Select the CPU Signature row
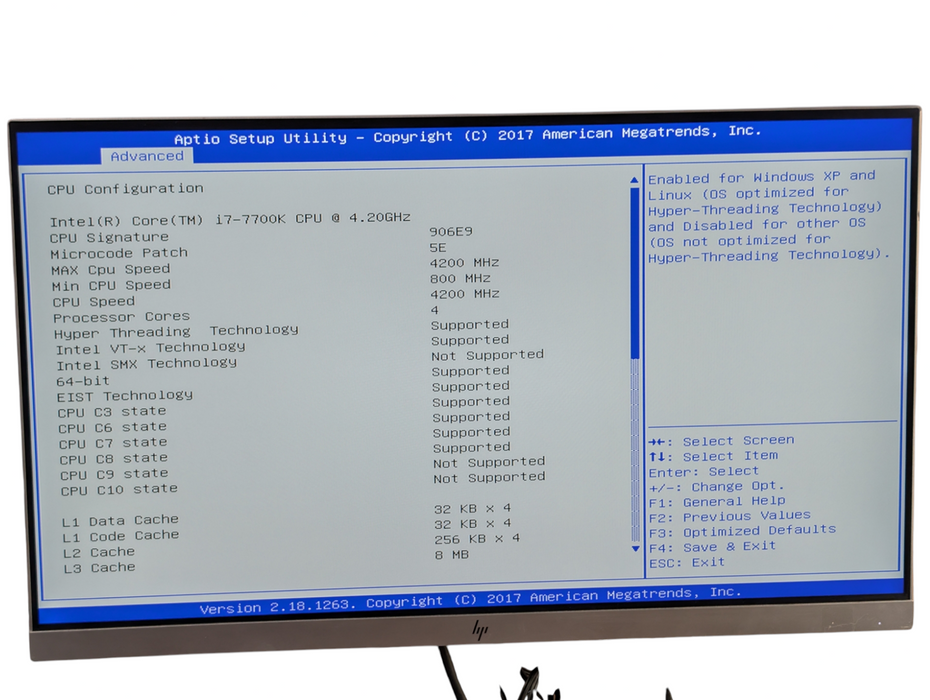 click(x=261, y=235)
